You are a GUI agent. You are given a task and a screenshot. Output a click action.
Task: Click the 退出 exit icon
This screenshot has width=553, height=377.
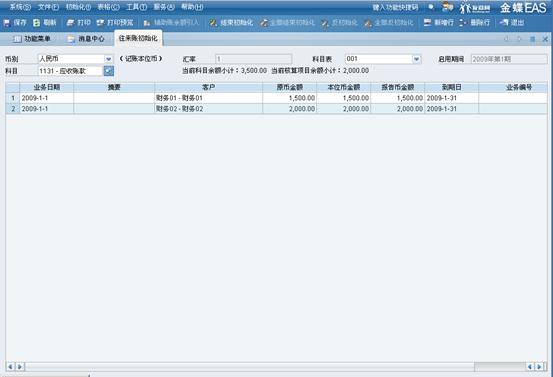[504, 23]
